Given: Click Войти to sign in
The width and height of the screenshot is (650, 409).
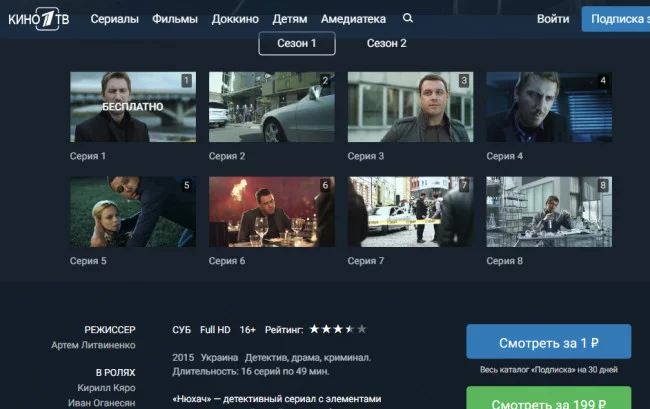Looking at the screenshot, I should pos(553,19).
